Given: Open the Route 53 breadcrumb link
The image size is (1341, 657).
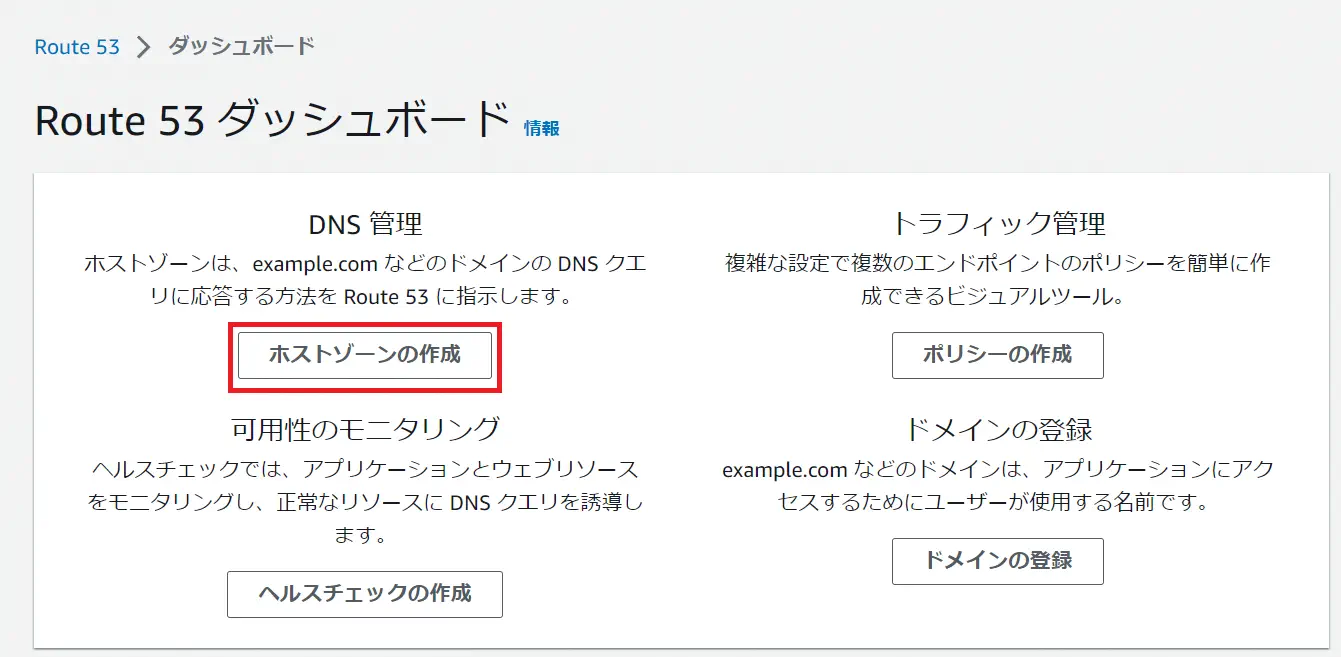Looking at the screenshot, I should [x=77, y=47].
